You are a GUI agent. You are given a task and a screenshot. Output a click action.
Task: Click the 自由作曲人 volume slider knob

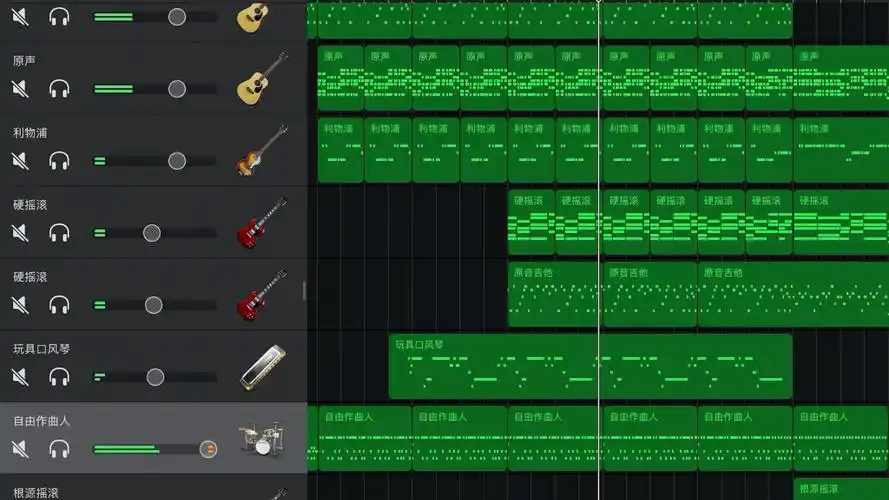208,449
